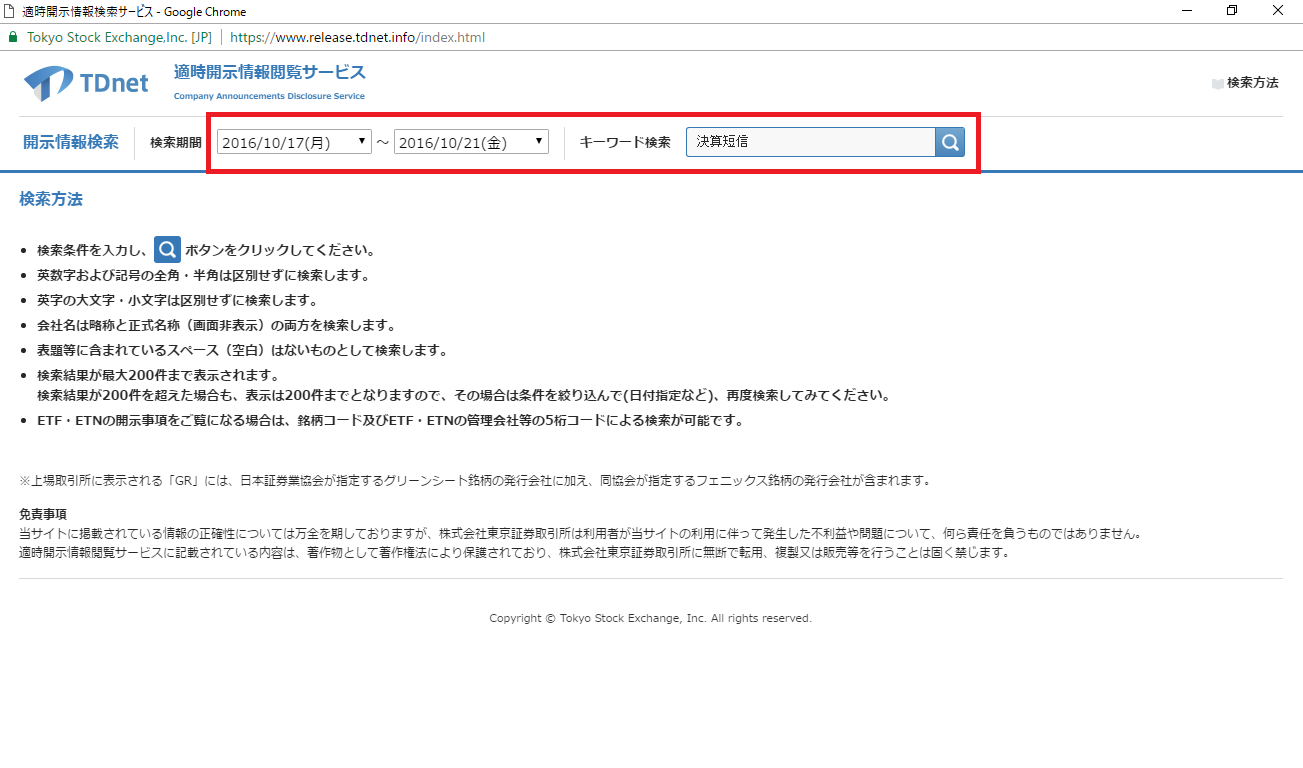Click the 英字の大文字・小文字 bullet line
Image resolution: width=1303 pixels, height=768 pixels.
[x=177, y=300]
